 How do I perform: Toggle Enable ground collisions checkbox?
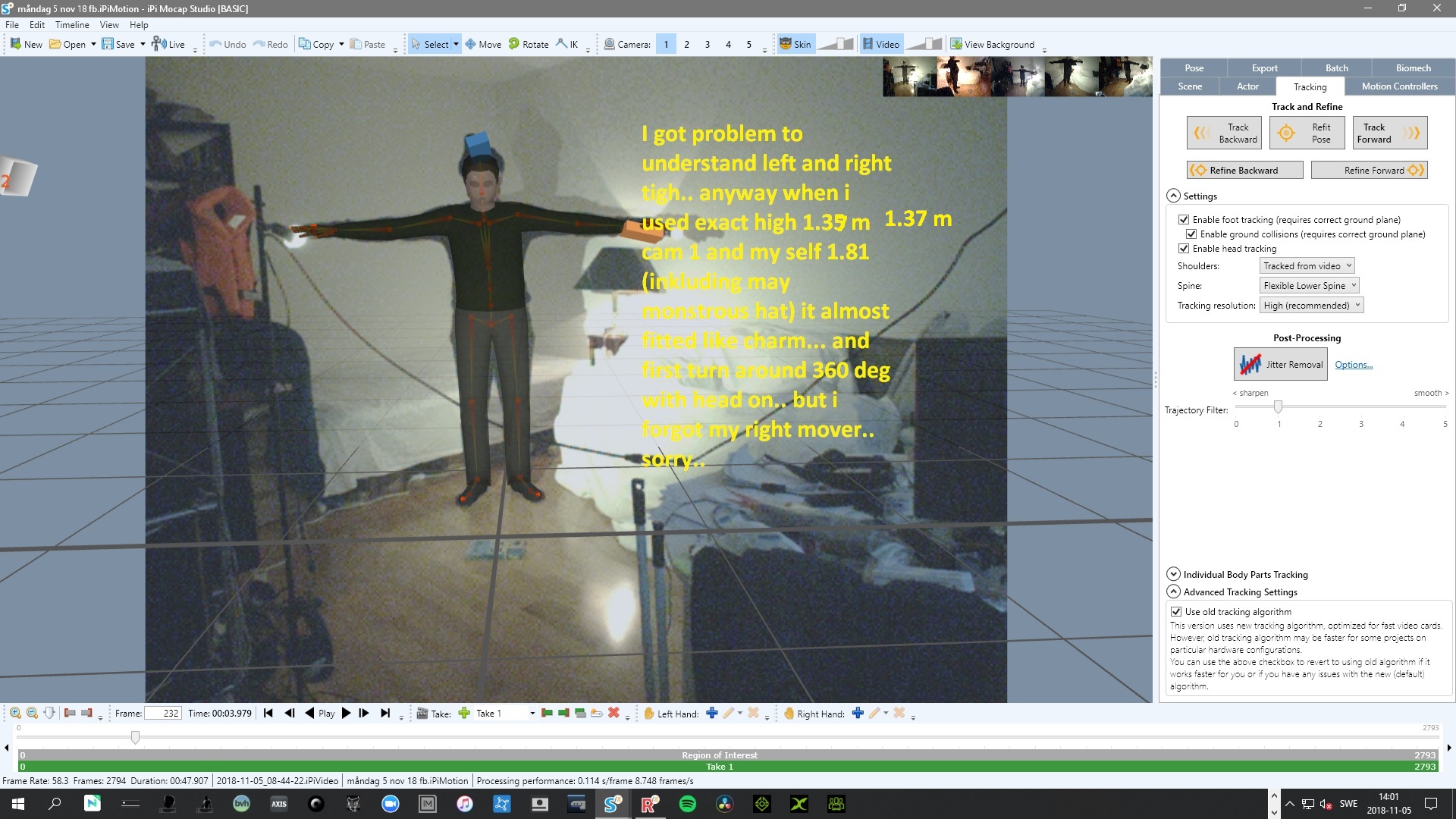click(1191, 234)
